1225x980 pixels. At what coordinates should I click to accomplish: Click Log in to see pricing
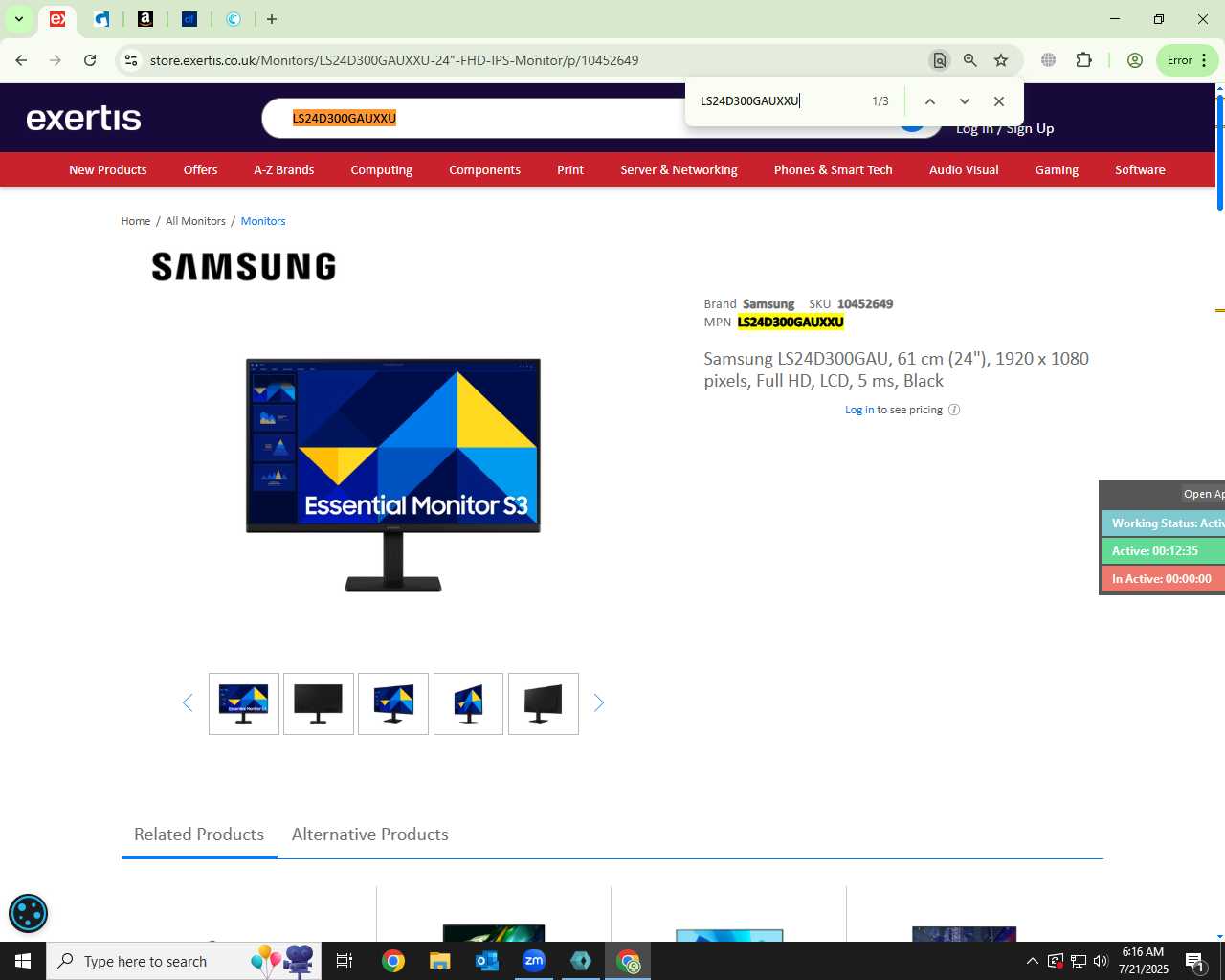pyautogui.click(x=859, y=410)
